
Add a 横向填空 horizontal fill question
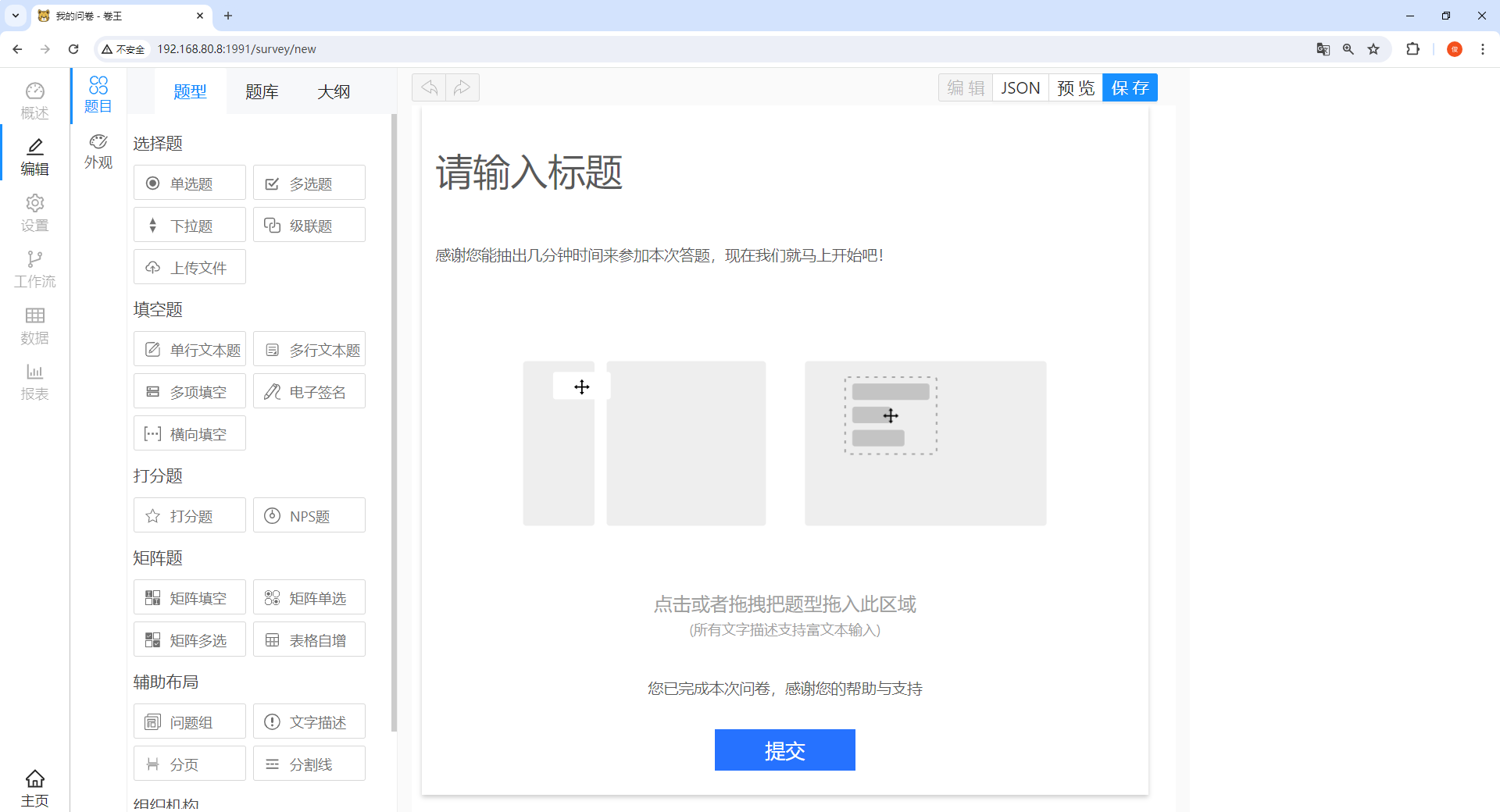pos(190,433)
